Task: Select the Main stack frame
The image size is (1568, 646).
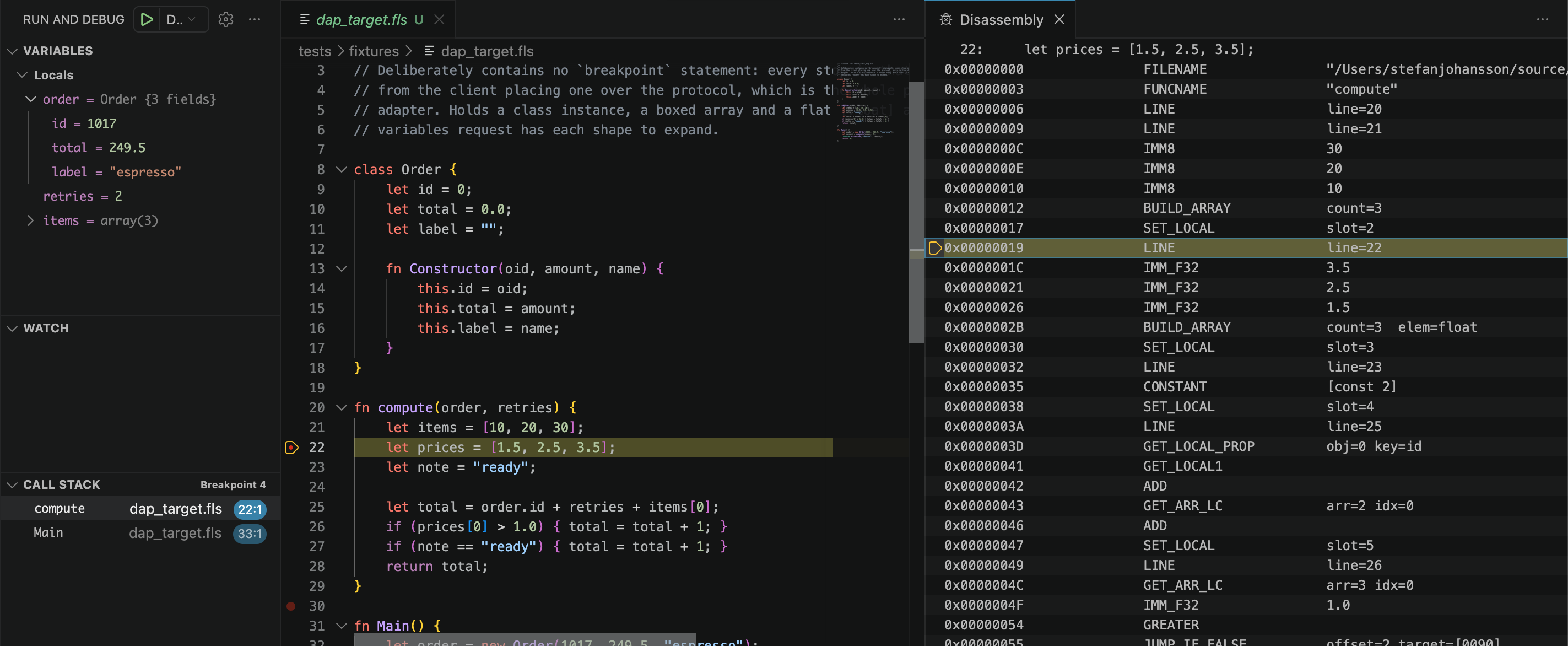Action: [x=140, y=534]
